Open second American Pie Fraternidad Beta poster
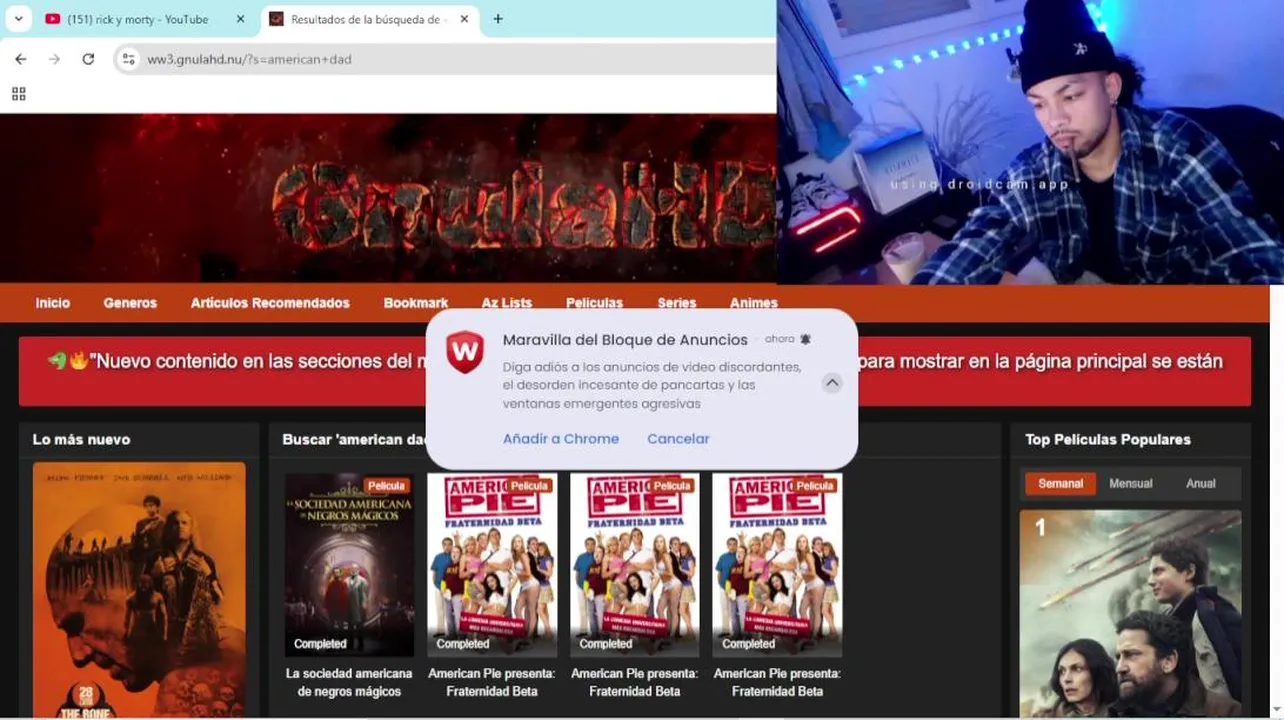1284x720 pixels. (x=635, y=565)
